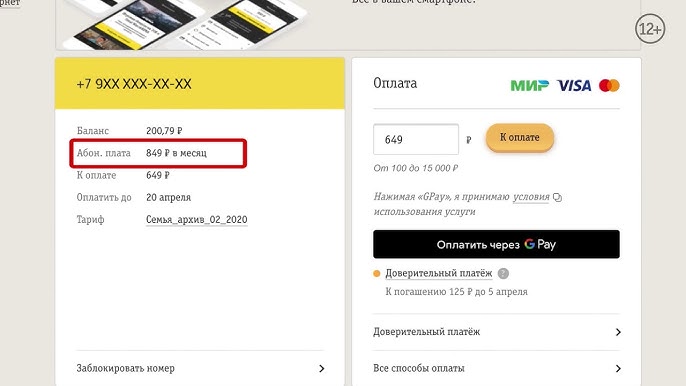Click the 12+ age rating badge
This screenshot has height=386, width=686.
pyautogui.click(x=650, y=29)
